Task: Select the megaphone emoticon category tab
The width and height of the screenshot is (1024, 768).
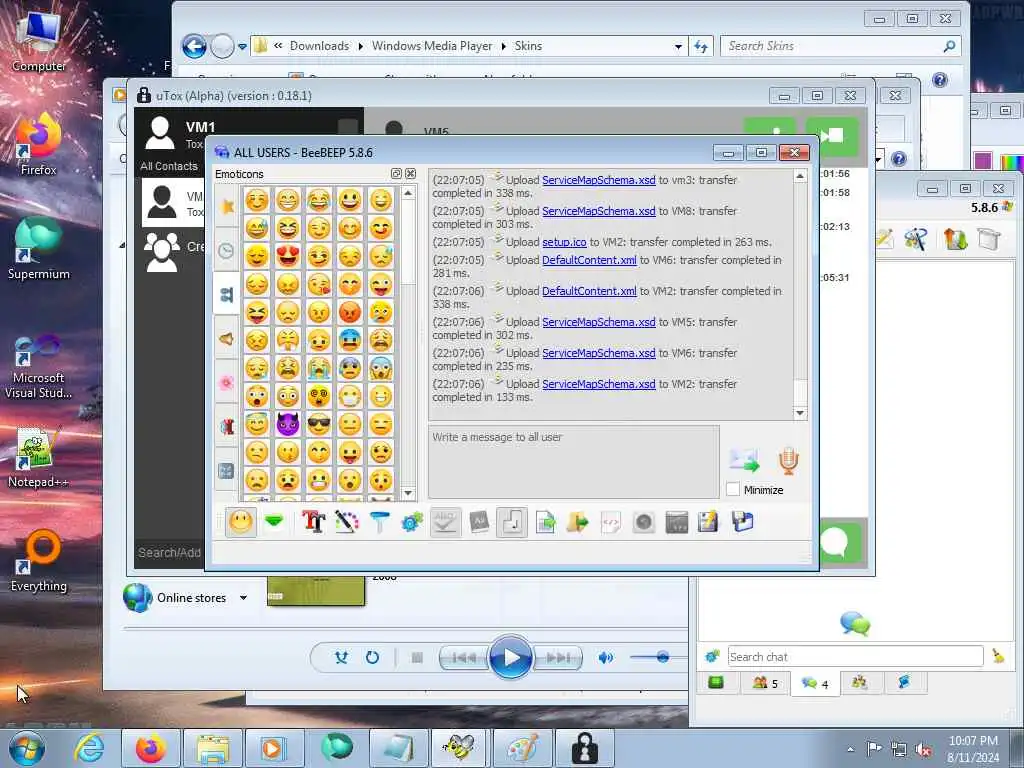Action: pyautogui.click(x=227, y=338)
